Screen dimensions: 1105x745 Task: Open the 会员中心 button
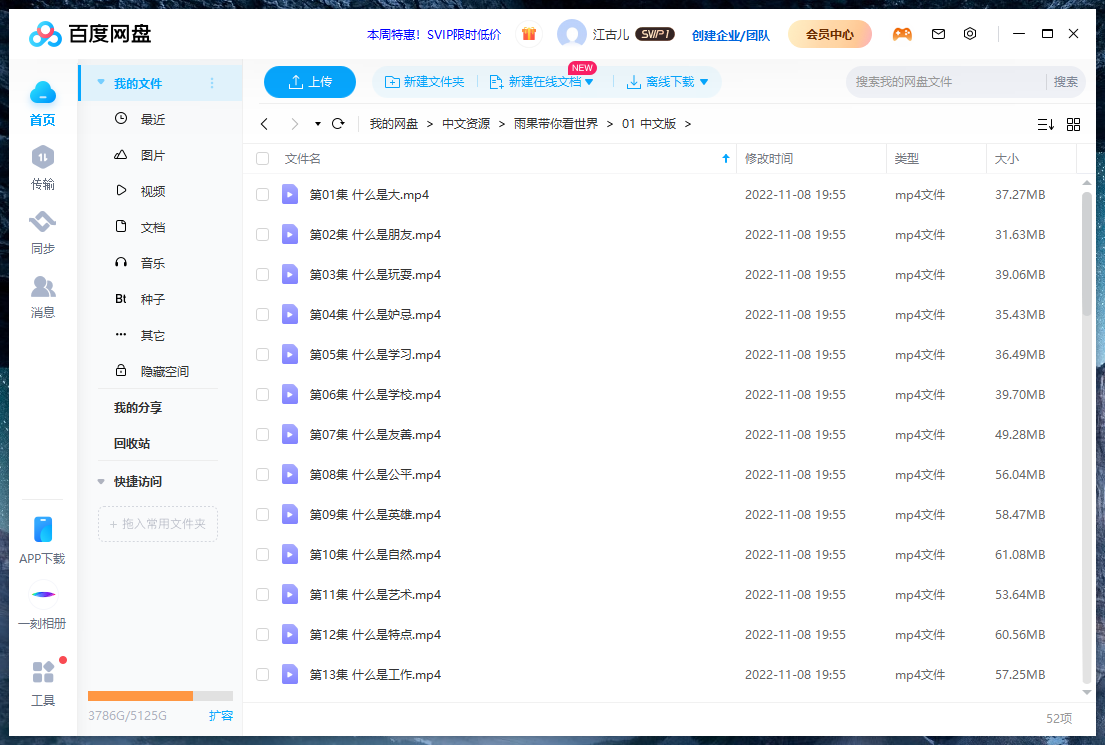point(829,34)
